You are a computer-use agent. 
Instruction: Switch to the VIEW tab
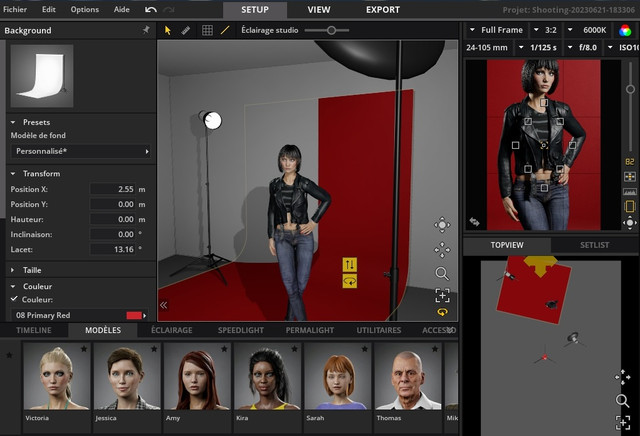[319, 10]
